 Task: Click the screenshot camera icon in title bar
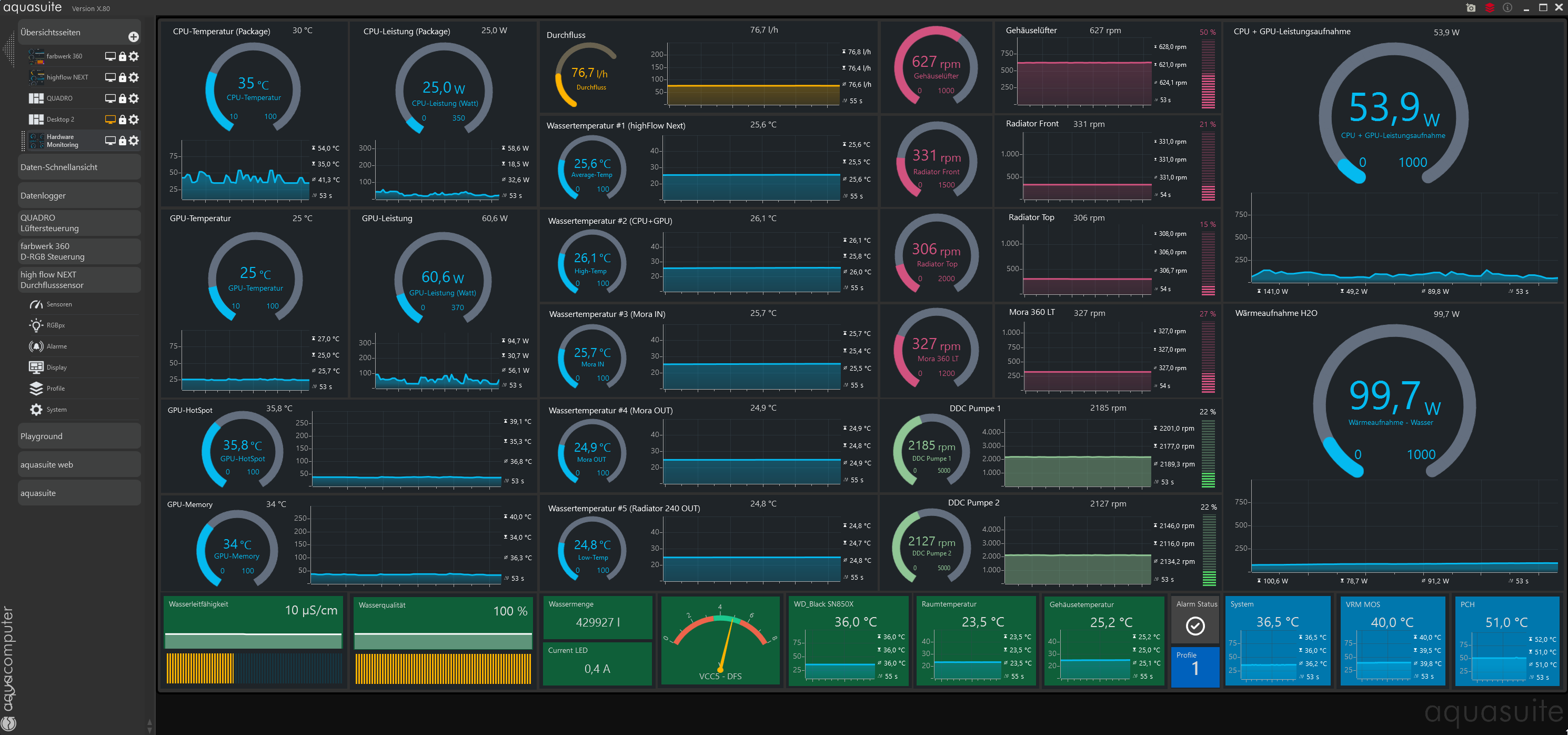pos(1471,8)
